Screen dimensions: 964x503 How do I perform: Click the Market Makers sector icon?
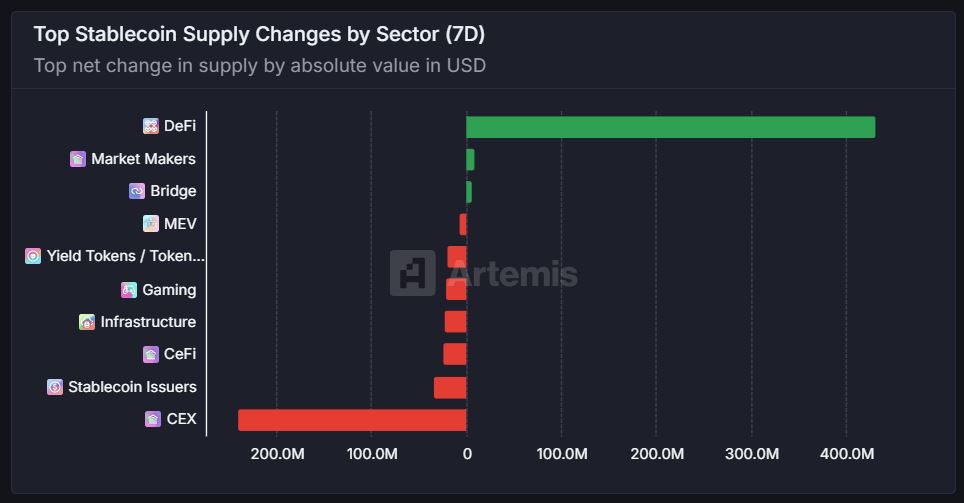coord(78,159)
